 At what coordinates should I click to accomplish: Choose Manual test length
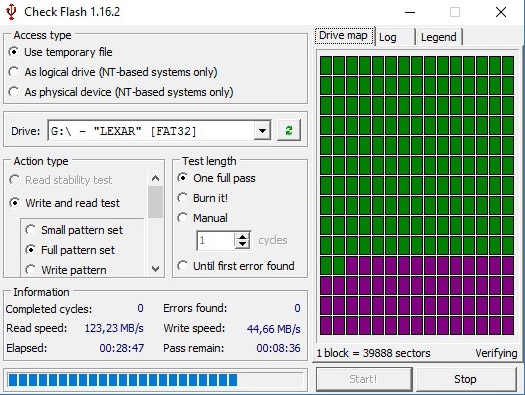click(202, 218)
